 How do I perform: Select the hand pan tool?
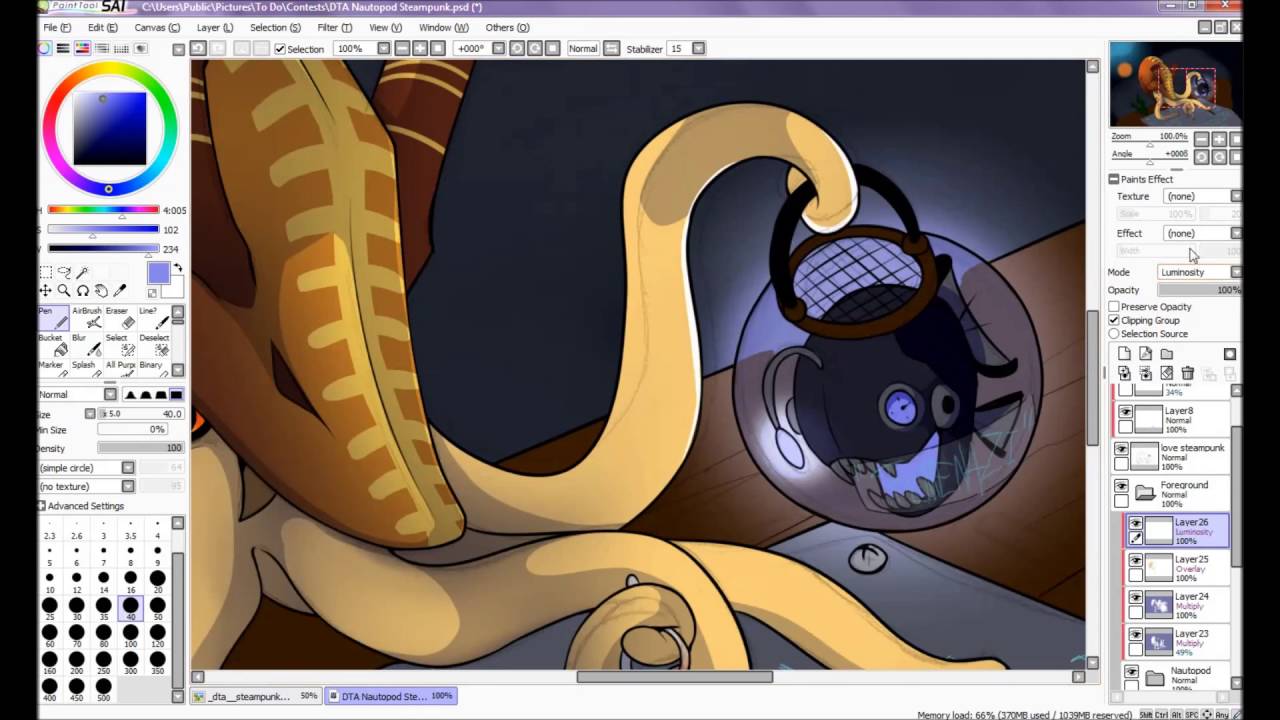[101, 290]
